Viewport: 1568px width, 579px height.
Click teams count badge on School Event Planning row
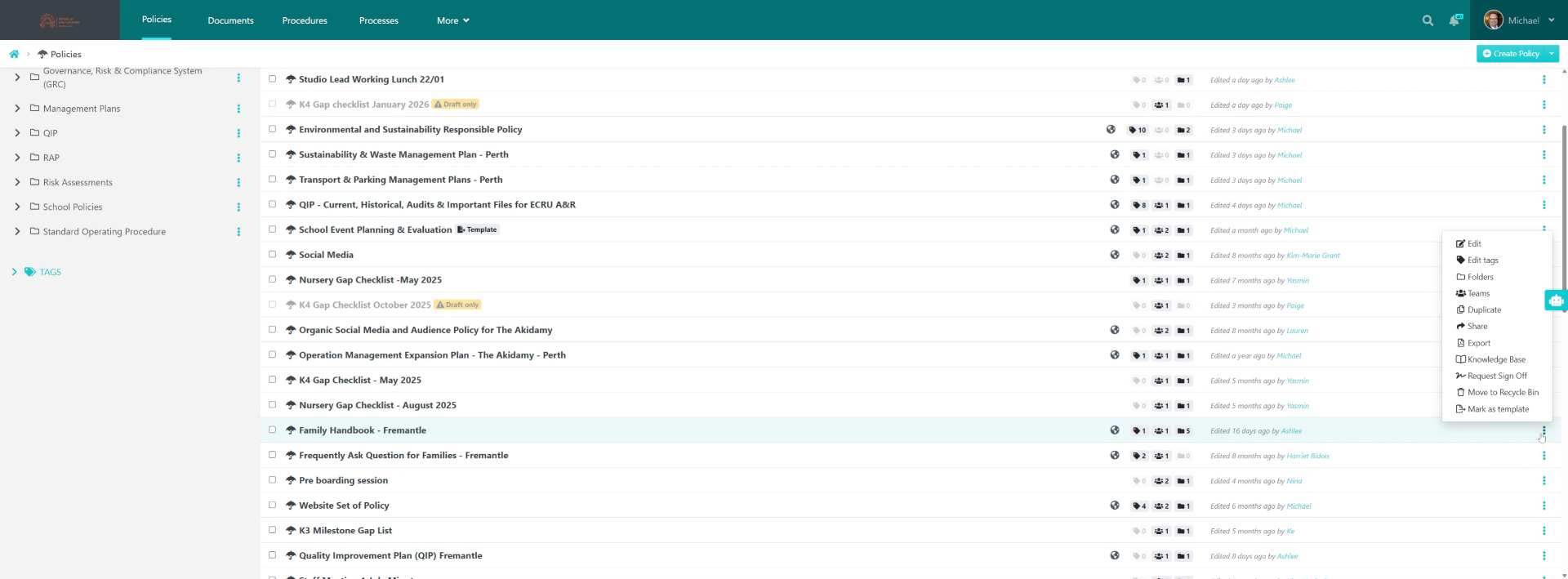[1162, 230]
